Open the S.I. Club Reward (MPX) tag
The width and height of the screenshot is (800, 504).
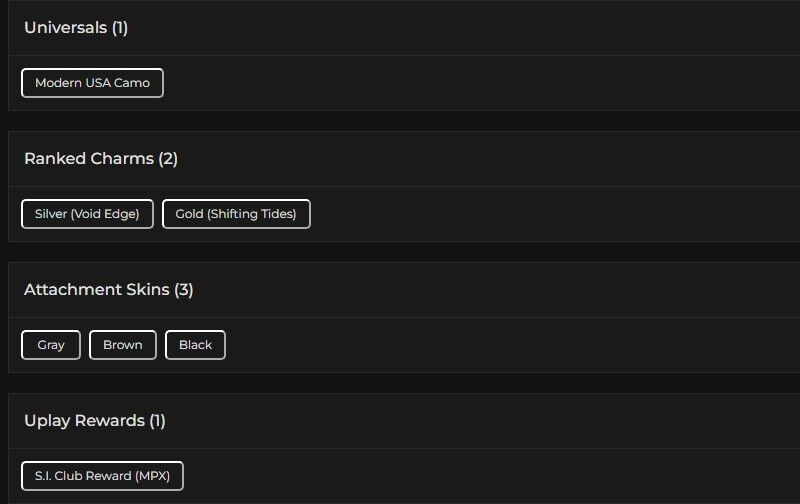(102, 476)
